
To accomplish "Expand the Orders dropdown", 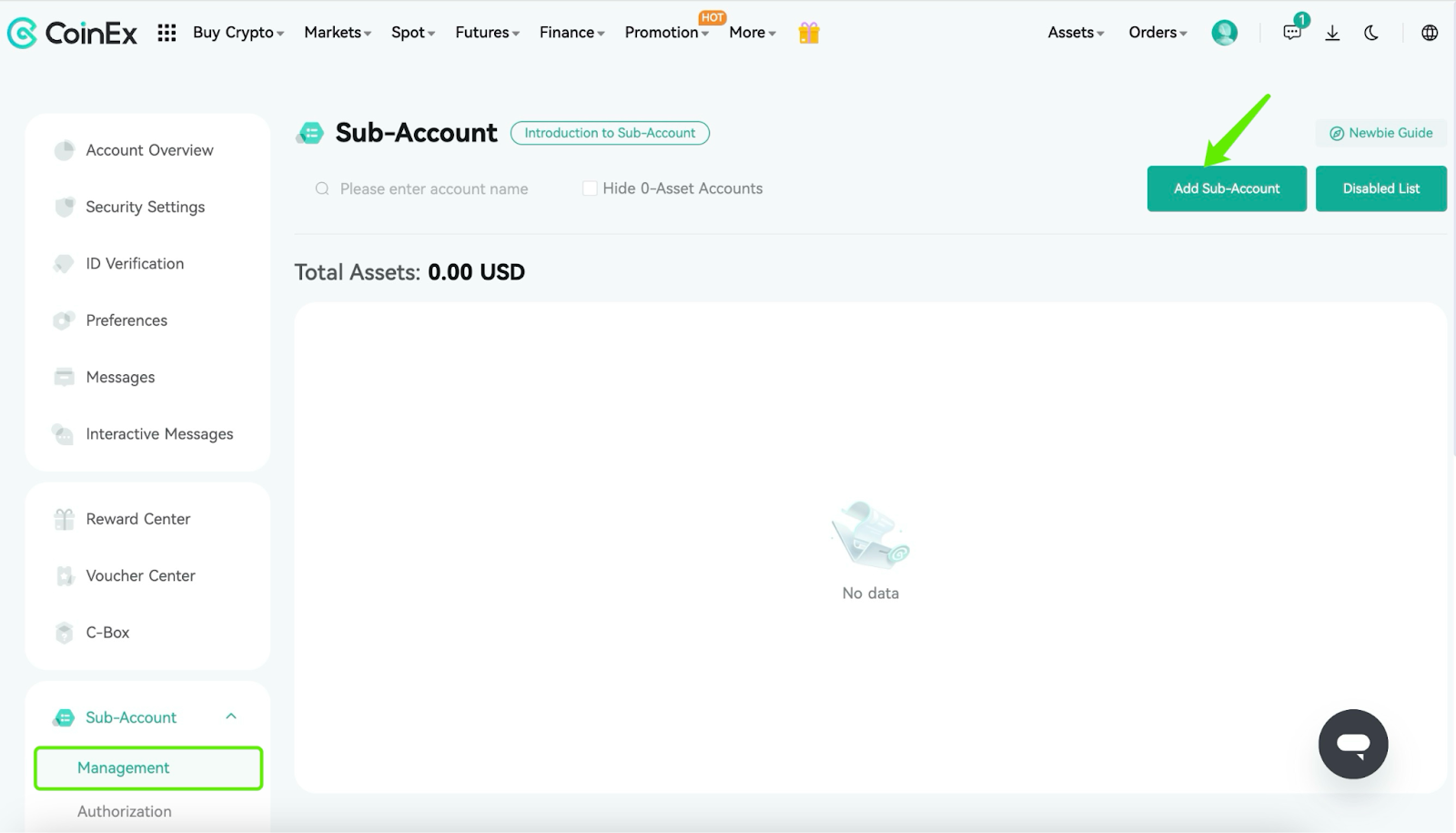I will click(x=1158, y=33).
